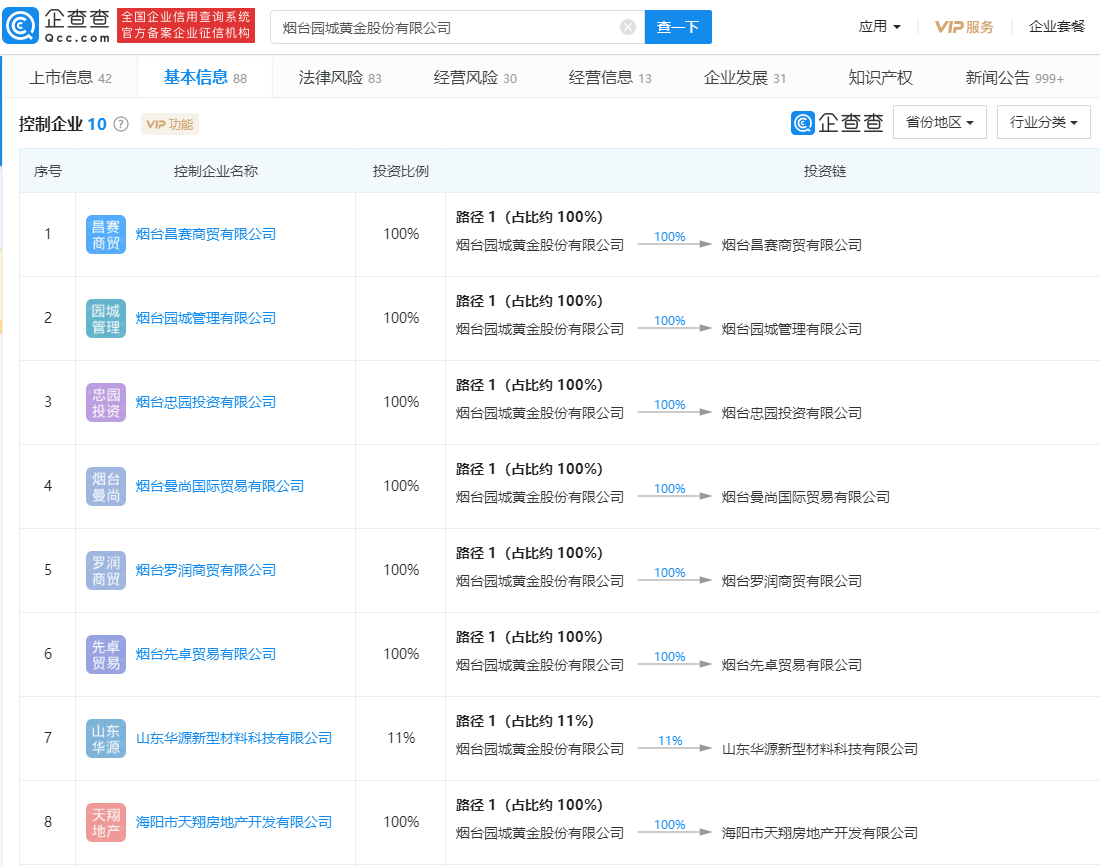Image resolution: width=1100 pixels, height=867 pixels.
Task: Click the 100% arrow label in 昌赛商贸 chain
Action: (669, 237)
